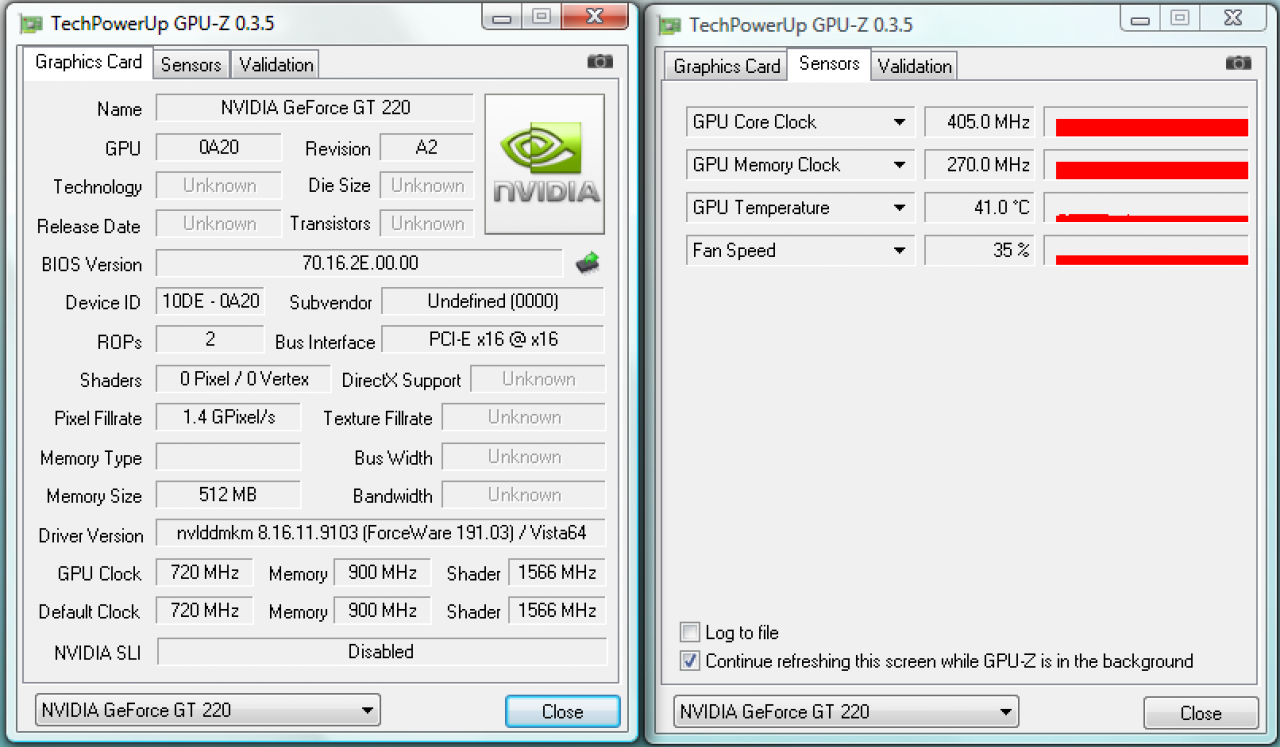This screenshot has width=1280, height=747.
Task: Open Validation tab in right window
Action: tap(915, 66)
